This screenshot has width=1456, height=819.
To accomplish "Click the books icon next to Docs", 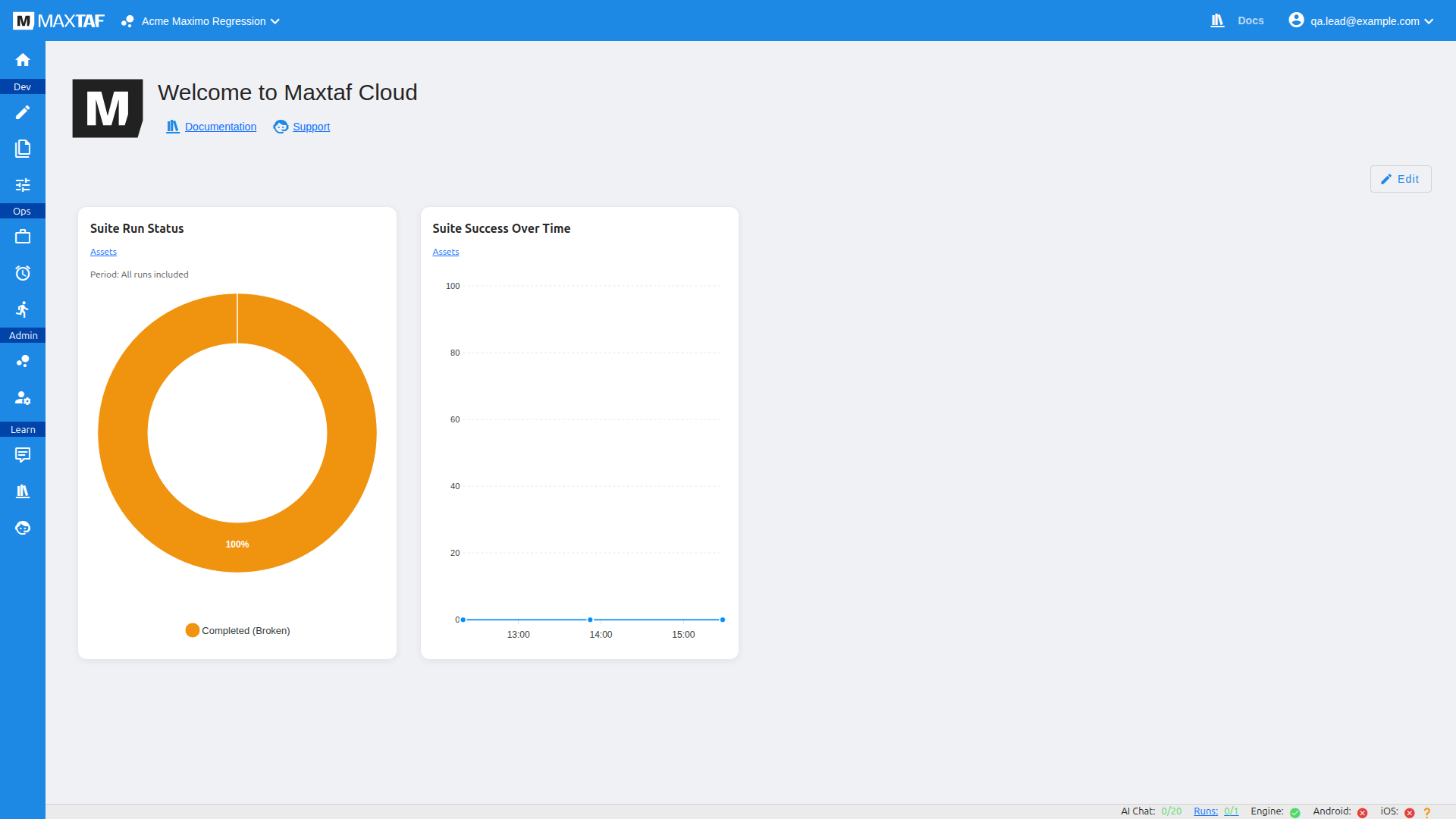I will pyautogui.click(x=1217, y=20).
